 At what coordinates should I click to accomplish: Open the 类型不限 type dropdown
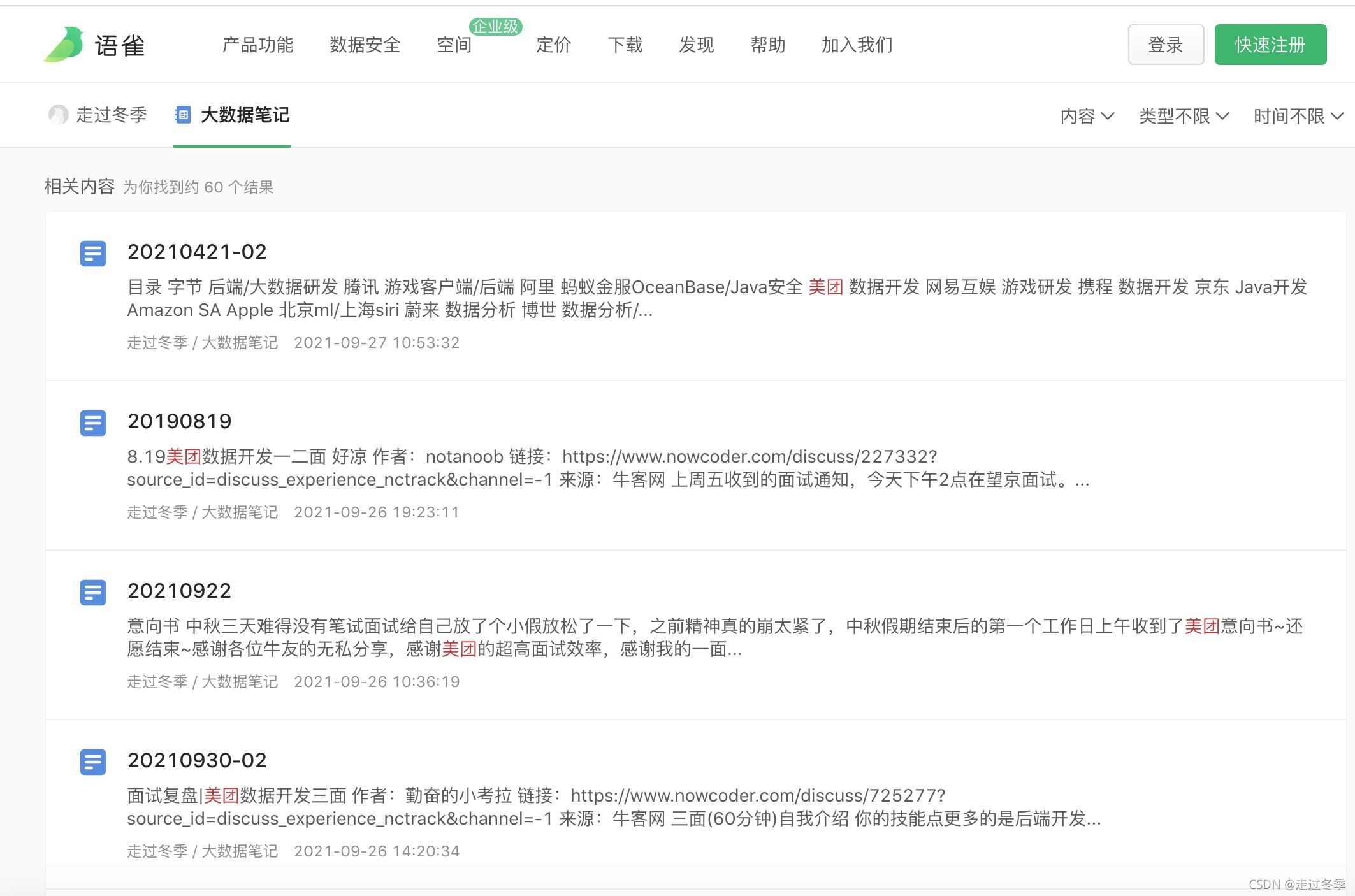(x=1183, y=116)
